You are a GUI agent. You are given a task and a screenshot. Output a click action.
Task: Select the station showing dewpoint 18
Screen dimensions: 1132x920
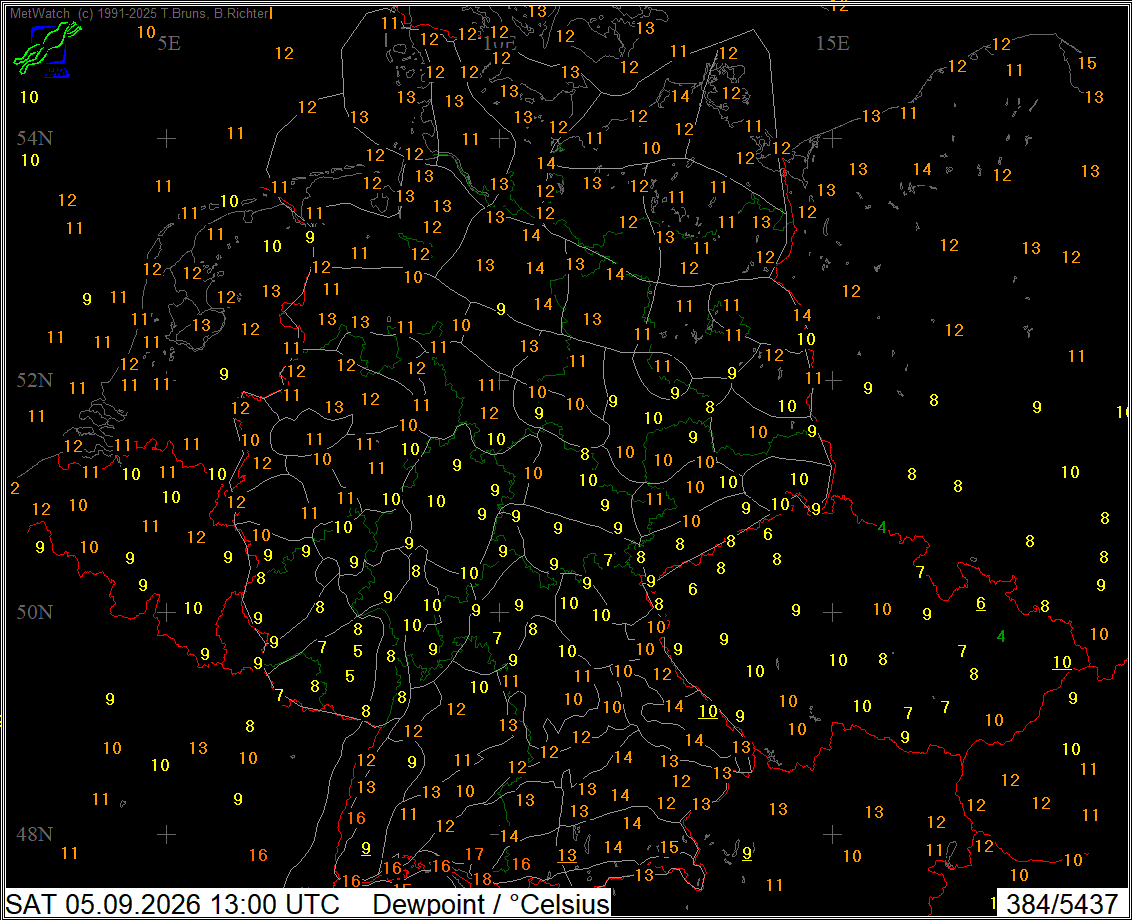(x=482, y=879)
